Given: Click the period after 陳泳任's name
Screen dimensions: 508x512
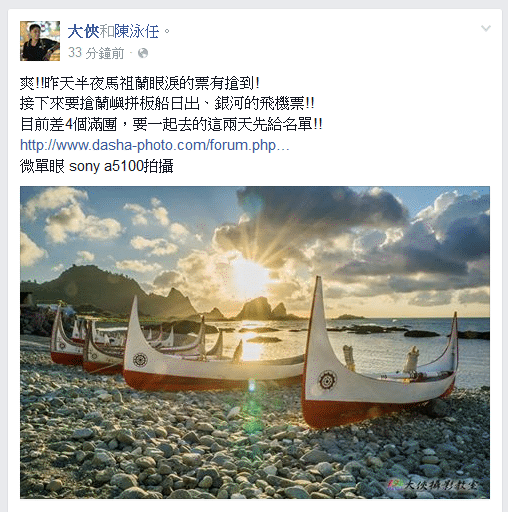Looking at the screenshot, I should pyautogui.click(x=167, y=32).
